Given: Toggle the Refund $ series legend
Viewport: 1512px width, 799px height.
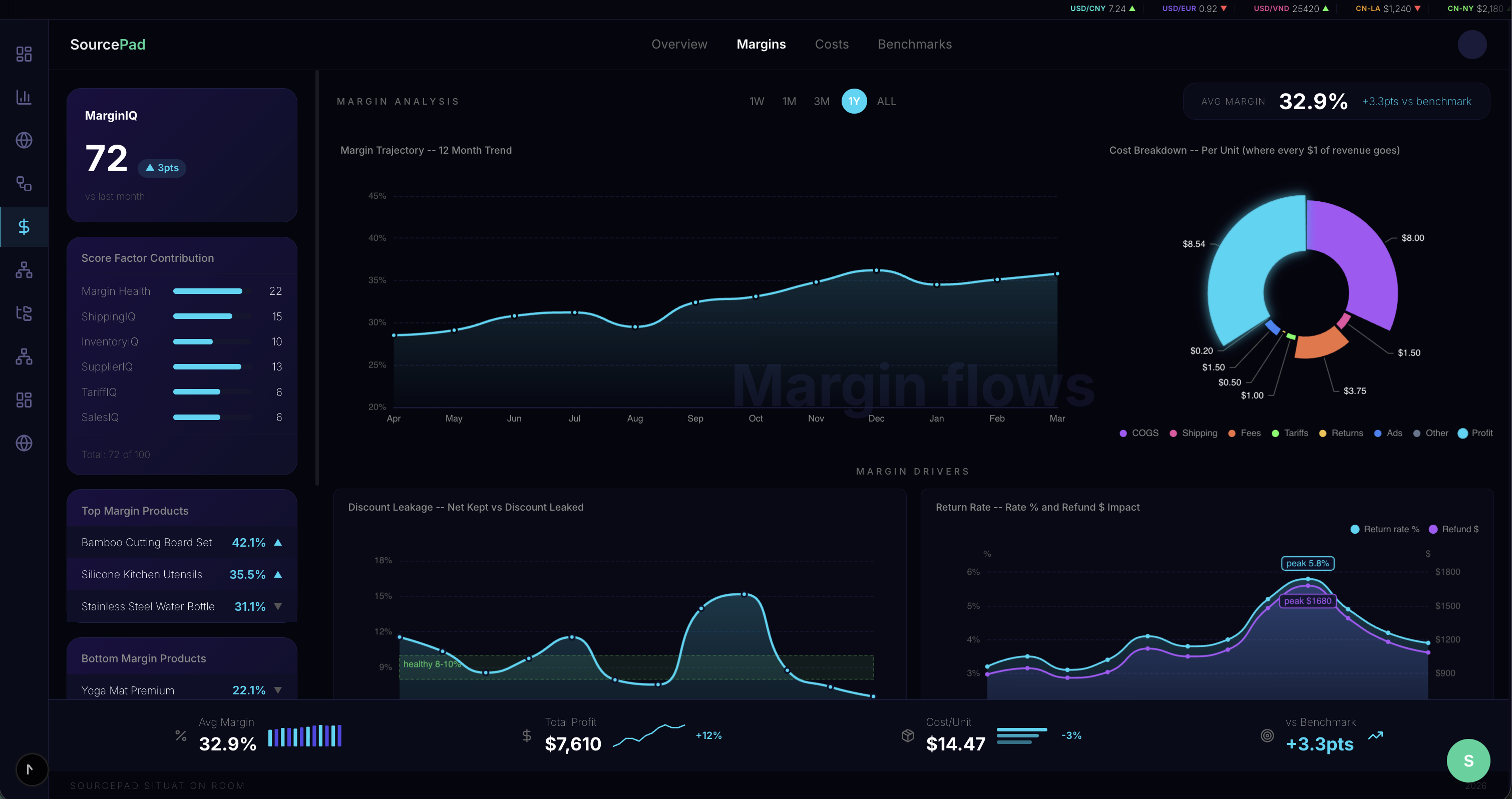Looking at the screenshot, I should (1453, 529).
